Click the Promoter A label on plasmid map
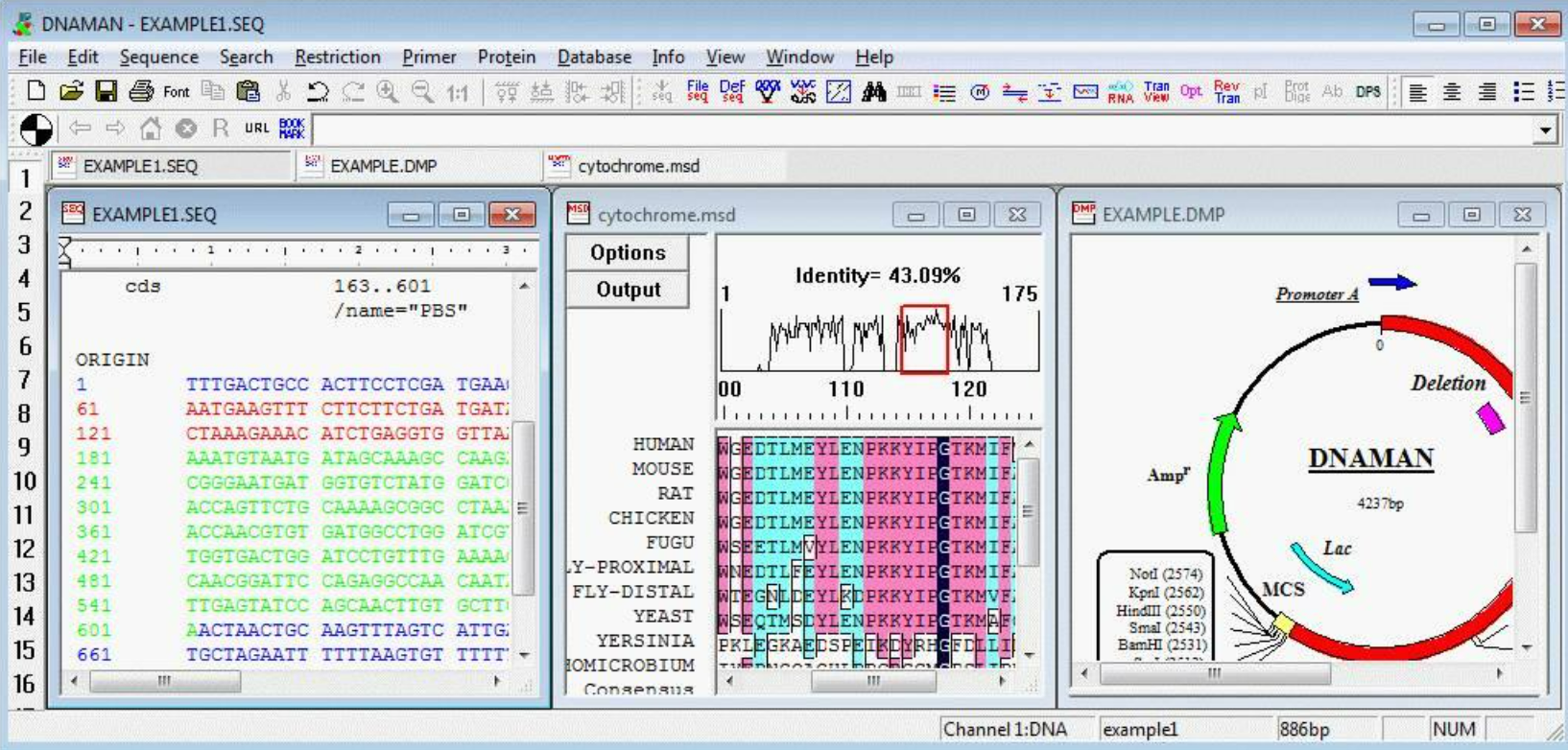 [1317, 293]
